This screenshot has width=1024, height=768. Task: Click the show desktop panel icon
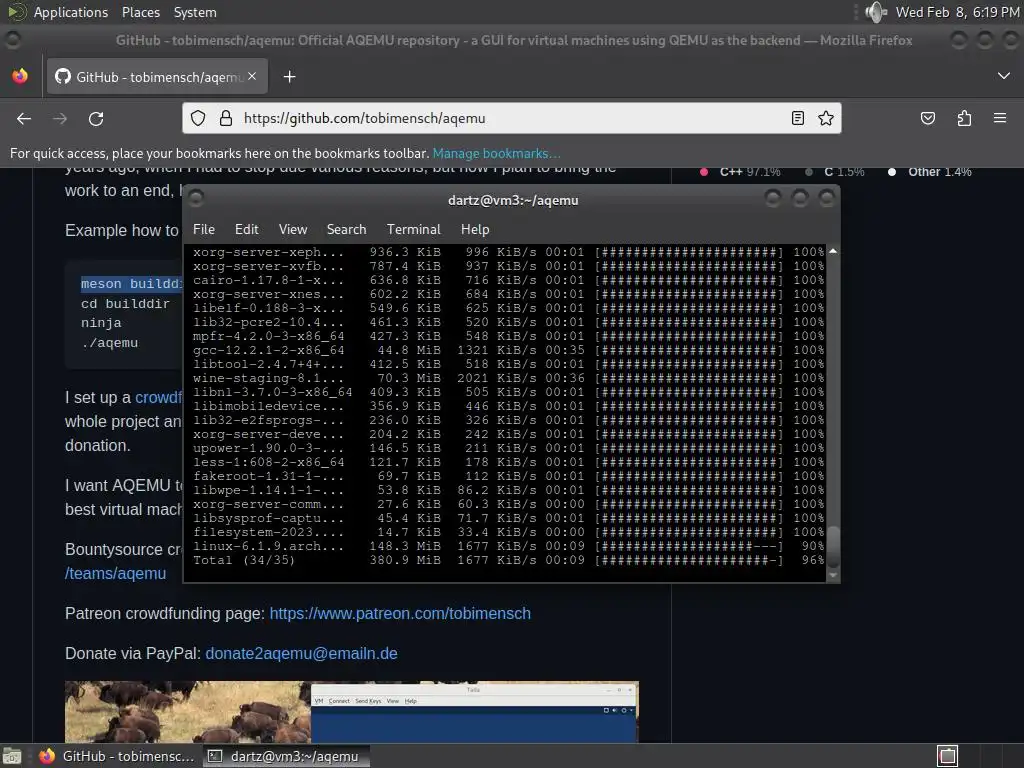12,756
